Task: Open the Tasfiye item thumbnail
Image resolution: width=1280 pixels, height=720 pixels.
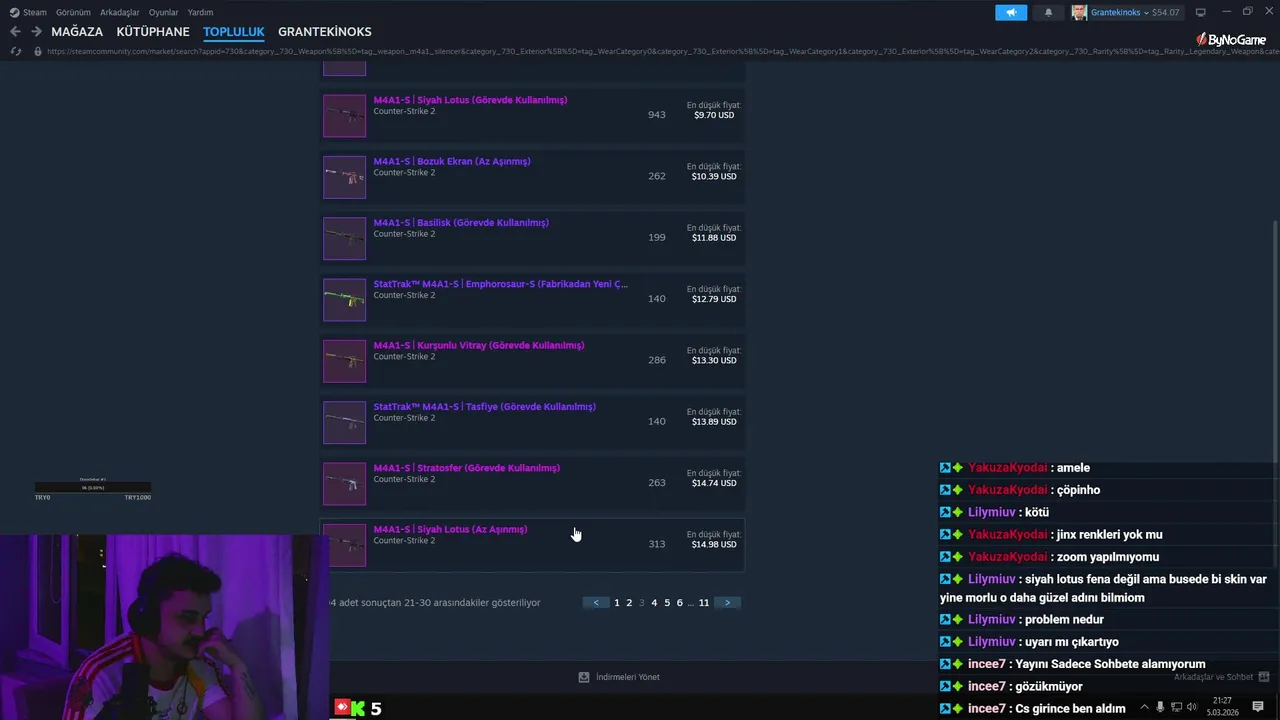Action: pyautogui.click(x=344, y=423)
